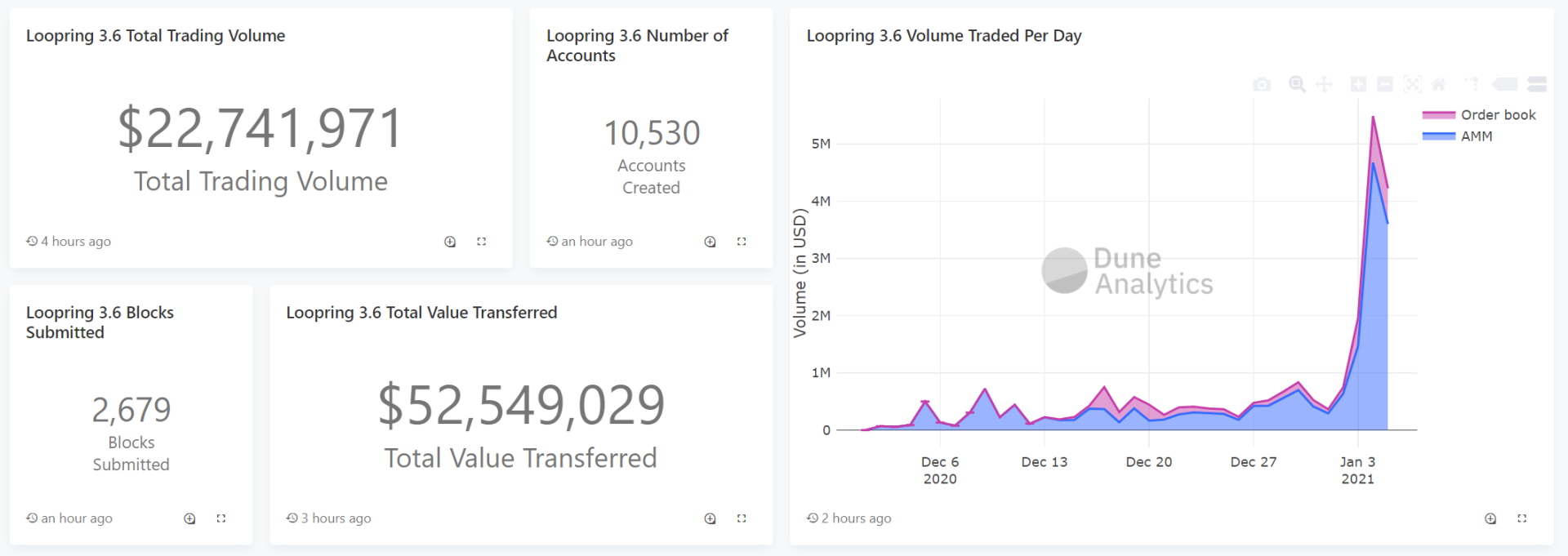Click the '1M' y-axis tick
This screenshot has height=556, width=1568.
pos(821,372)
